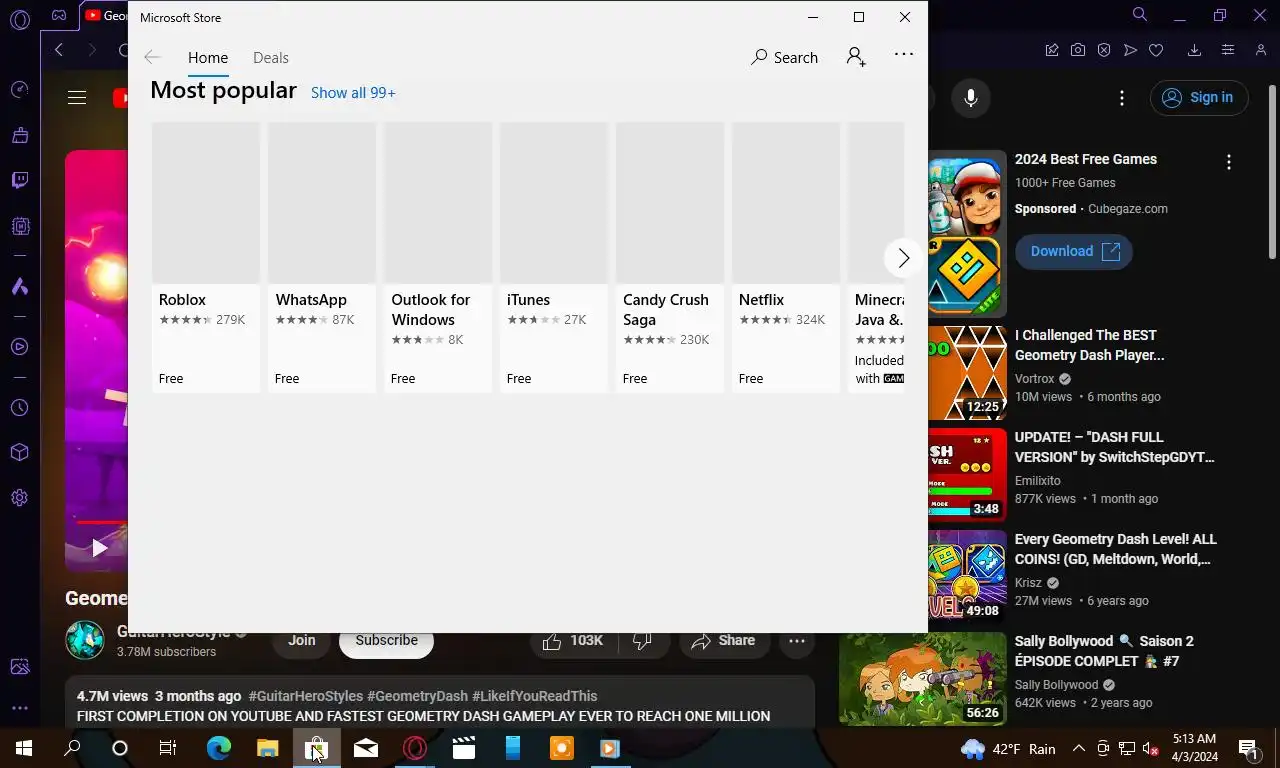Open Opera downloads icon
This screenshot has width=1280, height=768.
pyautogui.click(x=1194, y=50)
